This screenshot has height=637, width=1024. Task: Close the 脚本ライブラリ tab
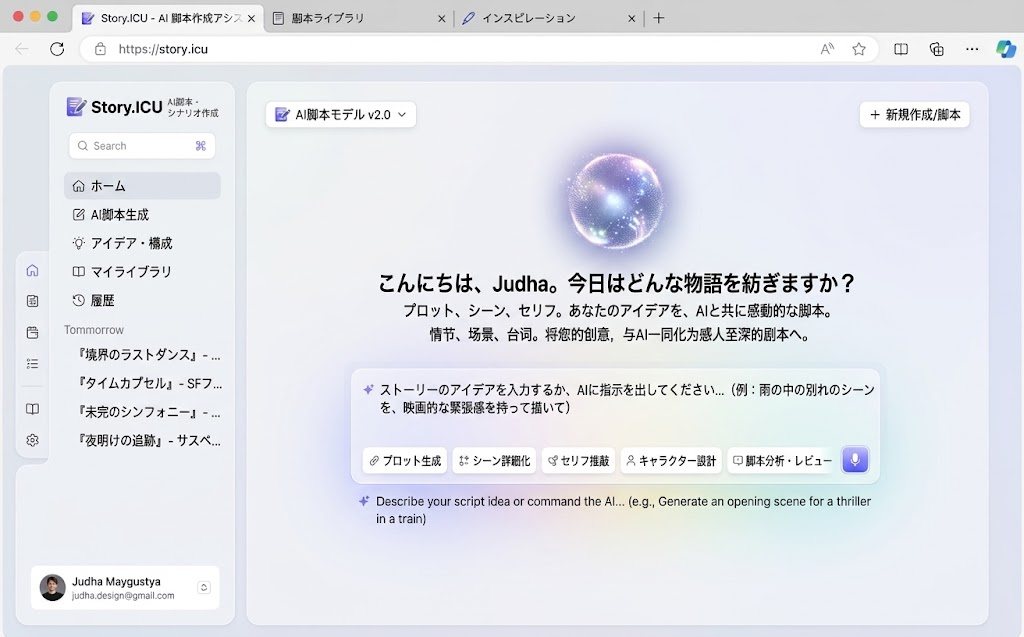tap(441, 19)
